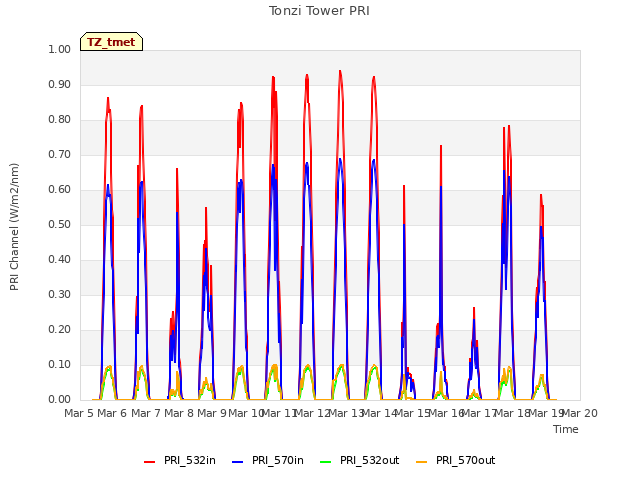
Task: Click the 0.90 y-axis tick label
Action: pyautogui.click(x=59, y=84)
